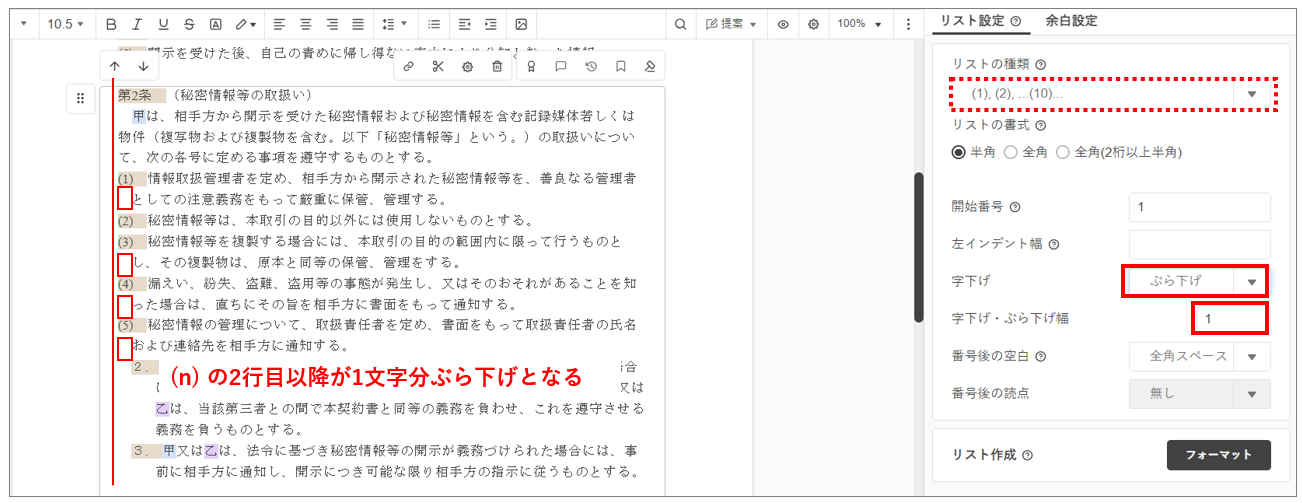
Task: Switch to the 余白設定 tab
Action: click(x=1071, y=20)
